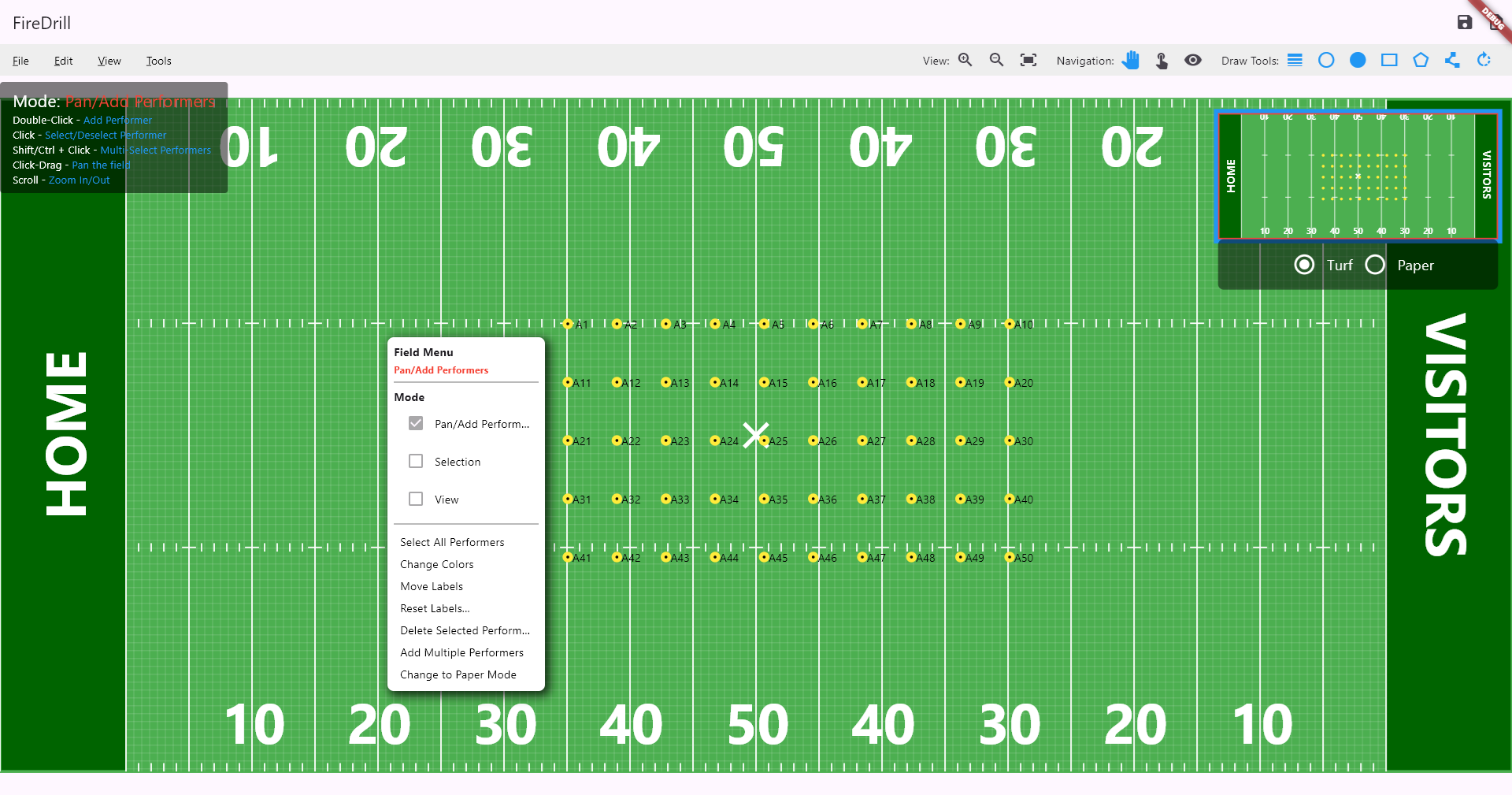Enable the View mode checkbox
This screenshot has height=795, width=1512.
pos(416,499)
